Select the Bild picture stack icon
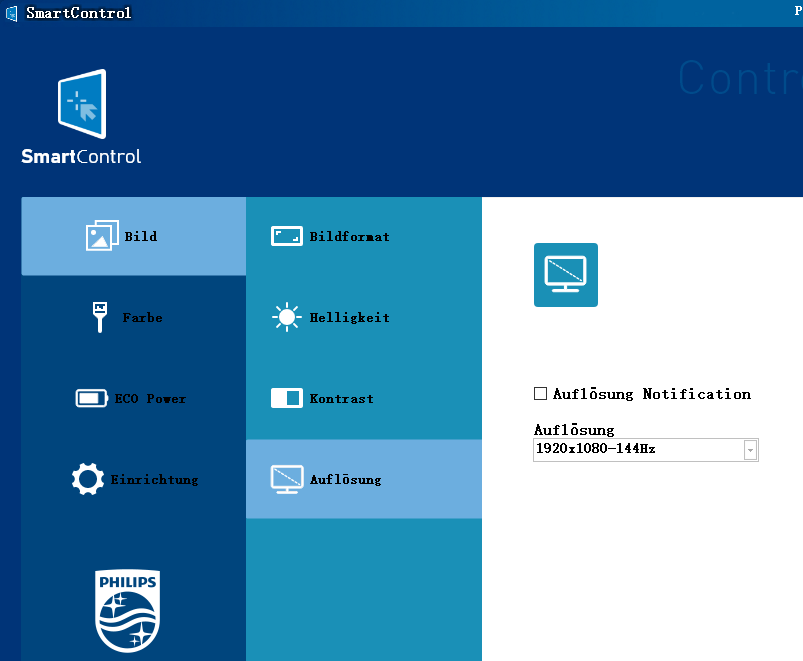Viewport: 803px width, 661px height. tap(102, 236)
